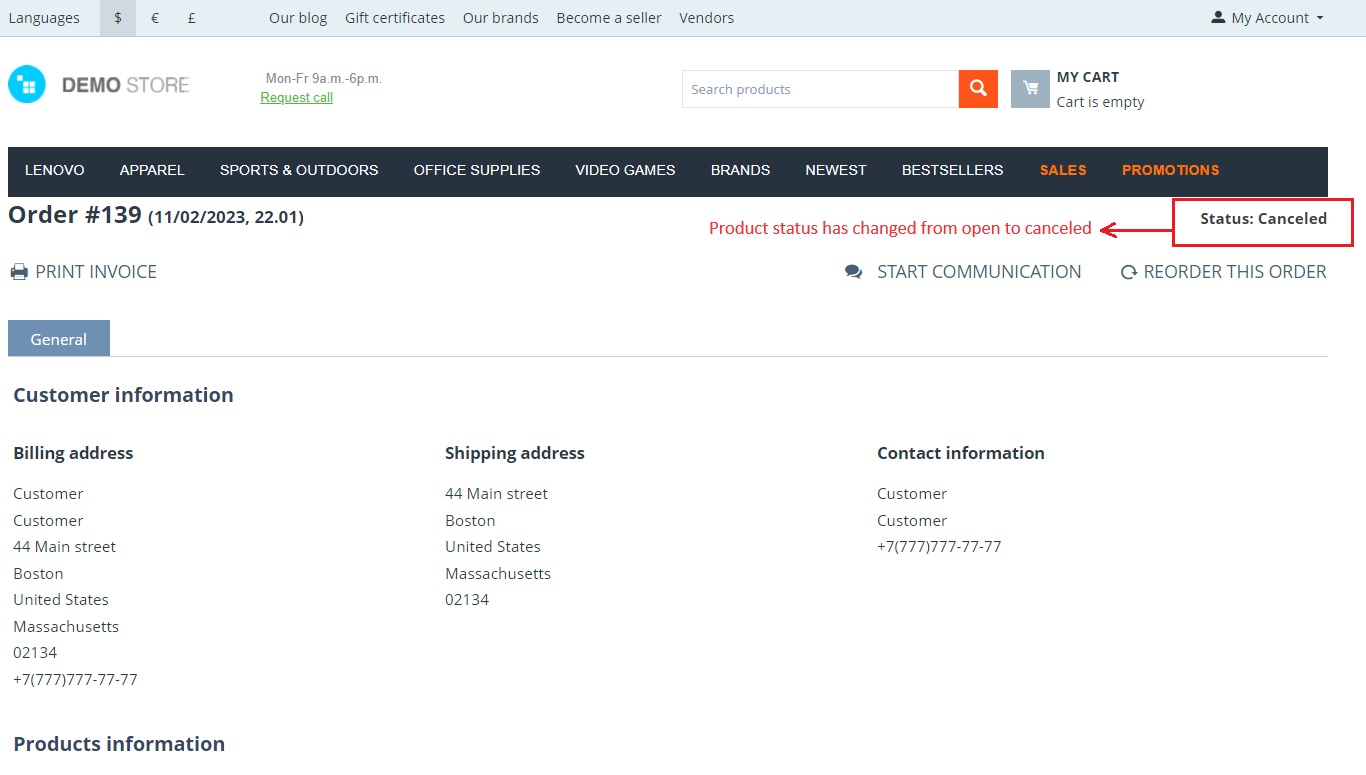Viewport: 1366px width, 775px height.
Task: Click Reorder This Order text
Action: coord(1235,272)
